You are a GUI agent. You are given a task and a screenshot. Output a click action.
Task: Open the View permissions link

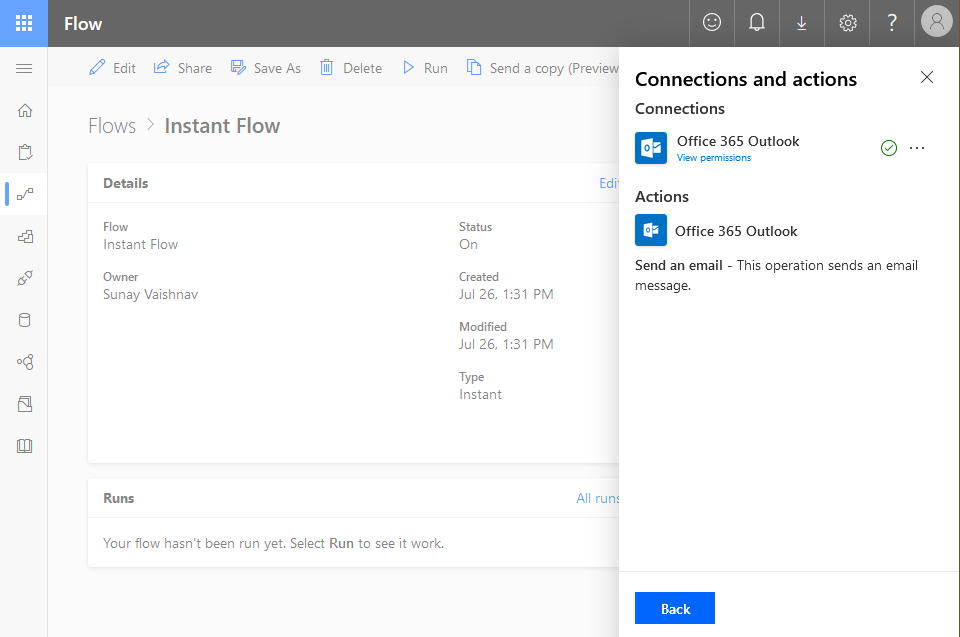(713, 158)
